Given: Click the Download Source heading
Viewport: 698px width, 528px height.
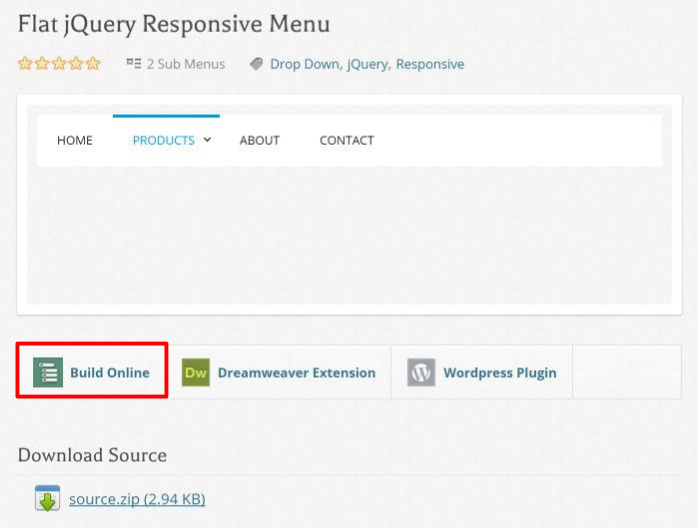Looking at the screenshot, I should click(x=92, y=455).
